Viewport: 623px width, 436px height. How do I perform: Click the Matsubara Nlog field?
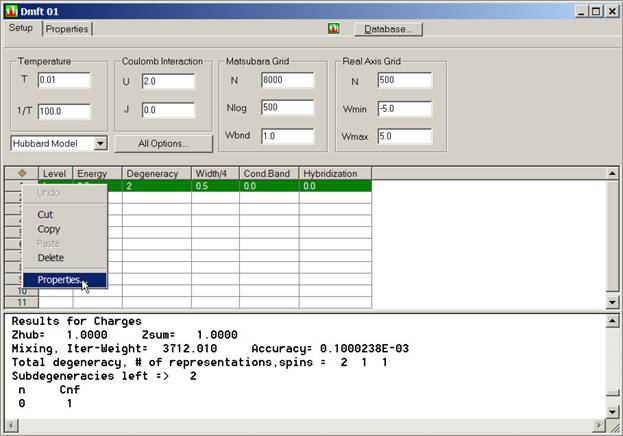[283, 107]
